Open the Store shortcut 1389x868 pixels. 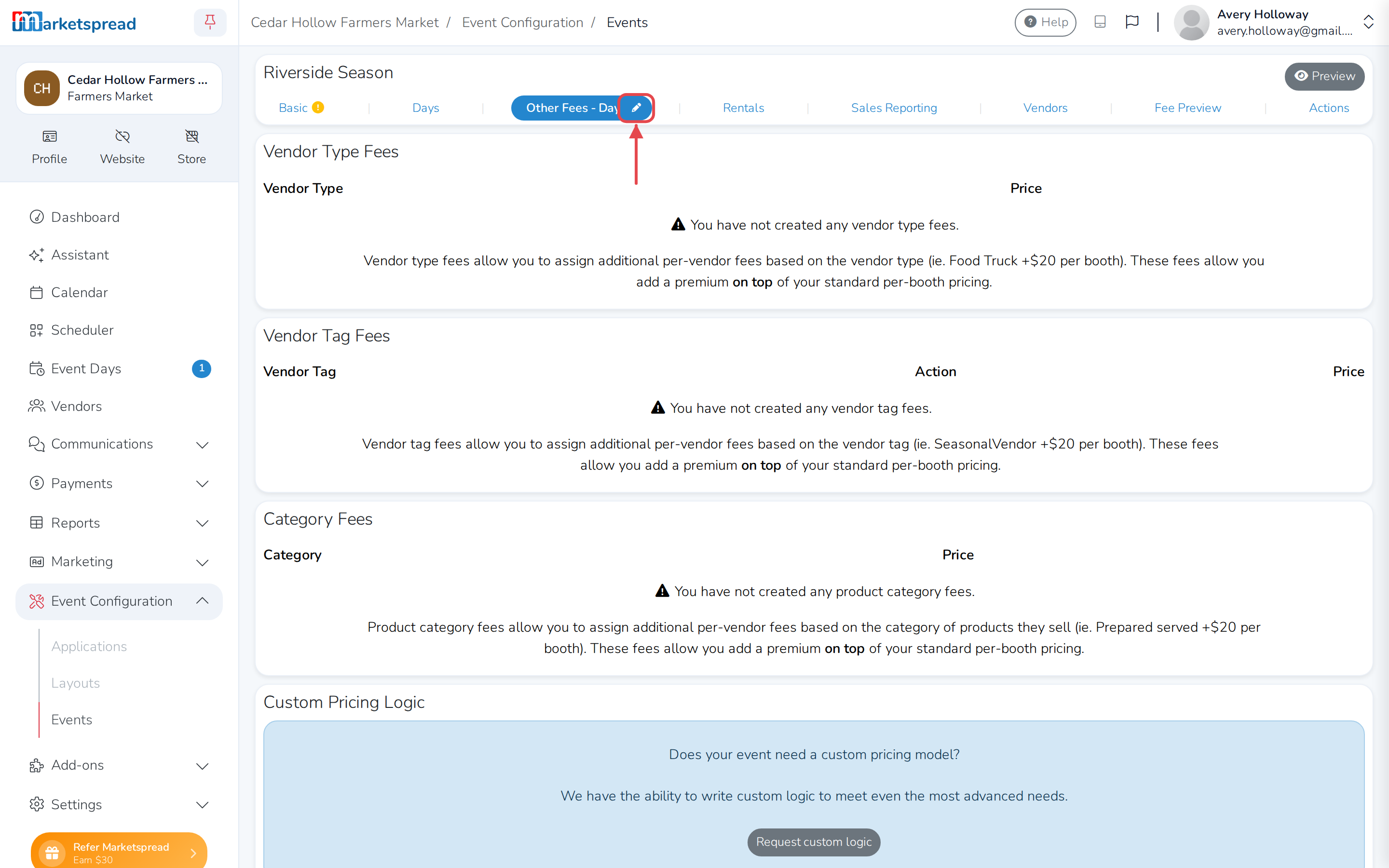click(191, 147)
